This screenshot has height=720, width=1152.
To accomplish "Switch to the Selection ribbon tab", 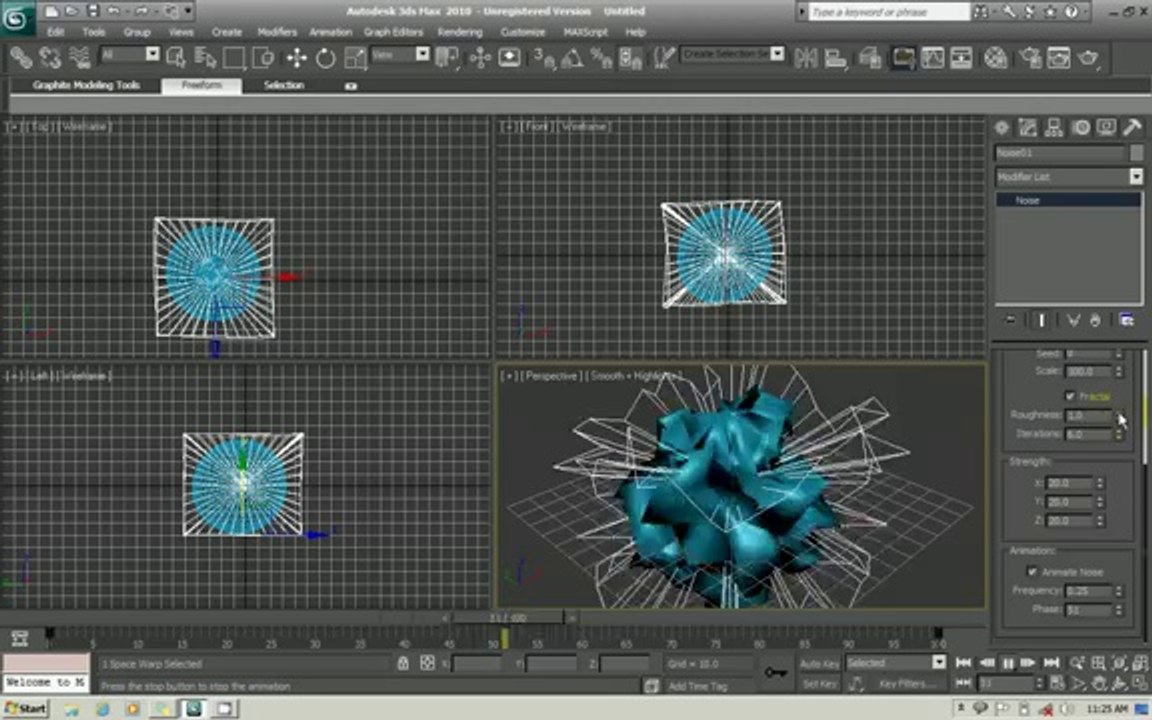I will pos(284,85).
